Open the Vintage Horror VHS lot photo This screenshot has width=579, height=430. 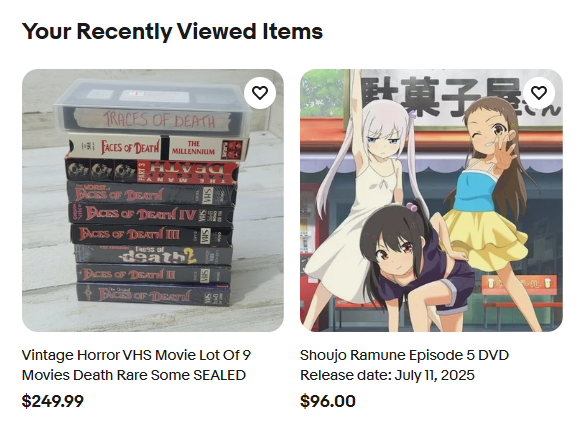(153, 200)
